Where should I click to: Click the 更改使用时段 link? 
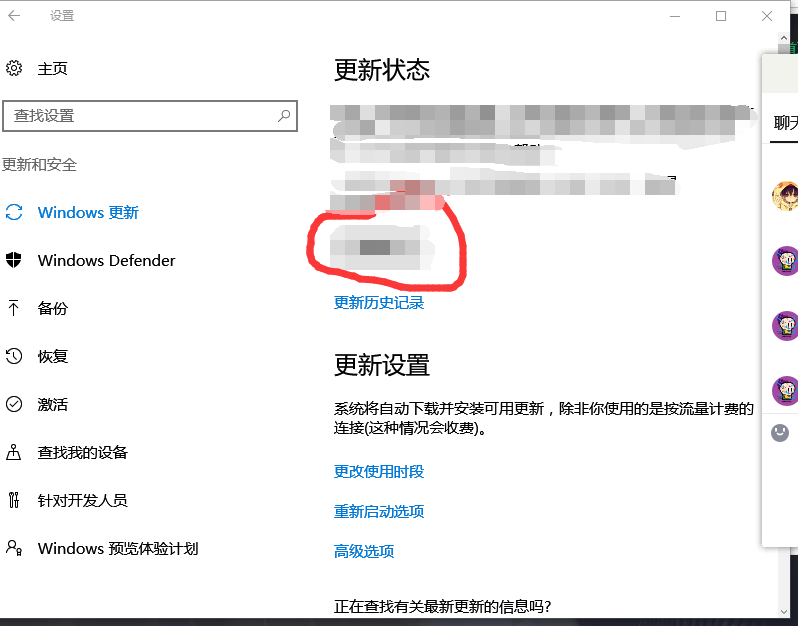[x=379, y=471]
